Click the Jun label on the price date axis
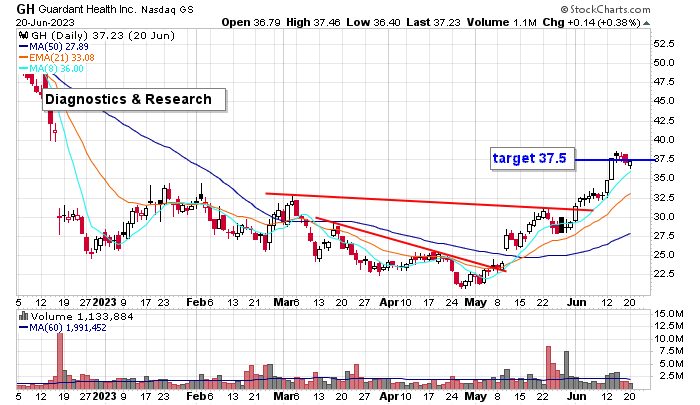The width and height of the screenshot is (700, 405). 576,302
